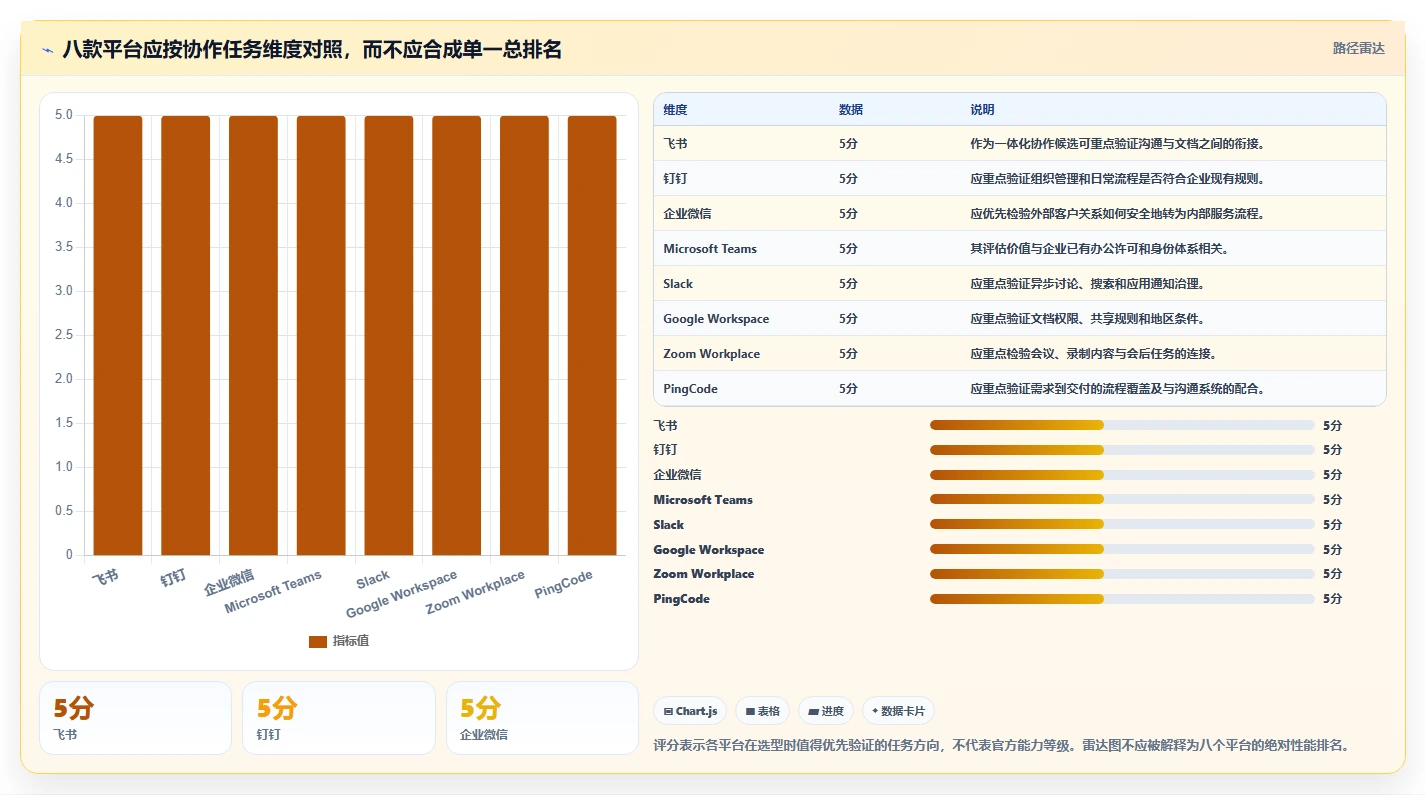Click the Microsoft Teams x-axis label
The width and height of the screenshot is (1426, 795).
[273, 593]
